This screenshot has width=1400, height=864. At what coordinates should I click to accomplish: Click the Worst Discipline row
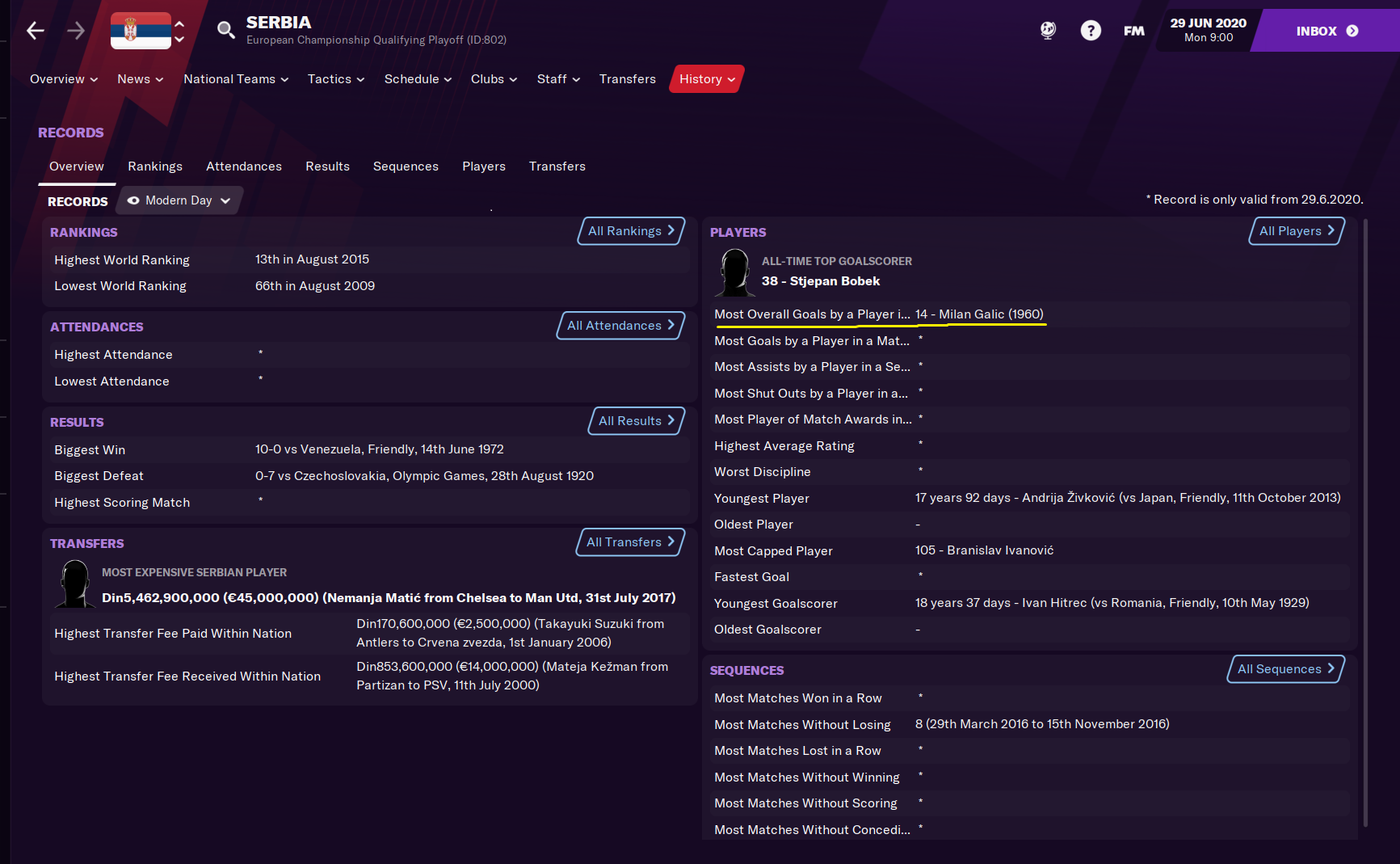pyautogui.click(x=1031, y=471)
